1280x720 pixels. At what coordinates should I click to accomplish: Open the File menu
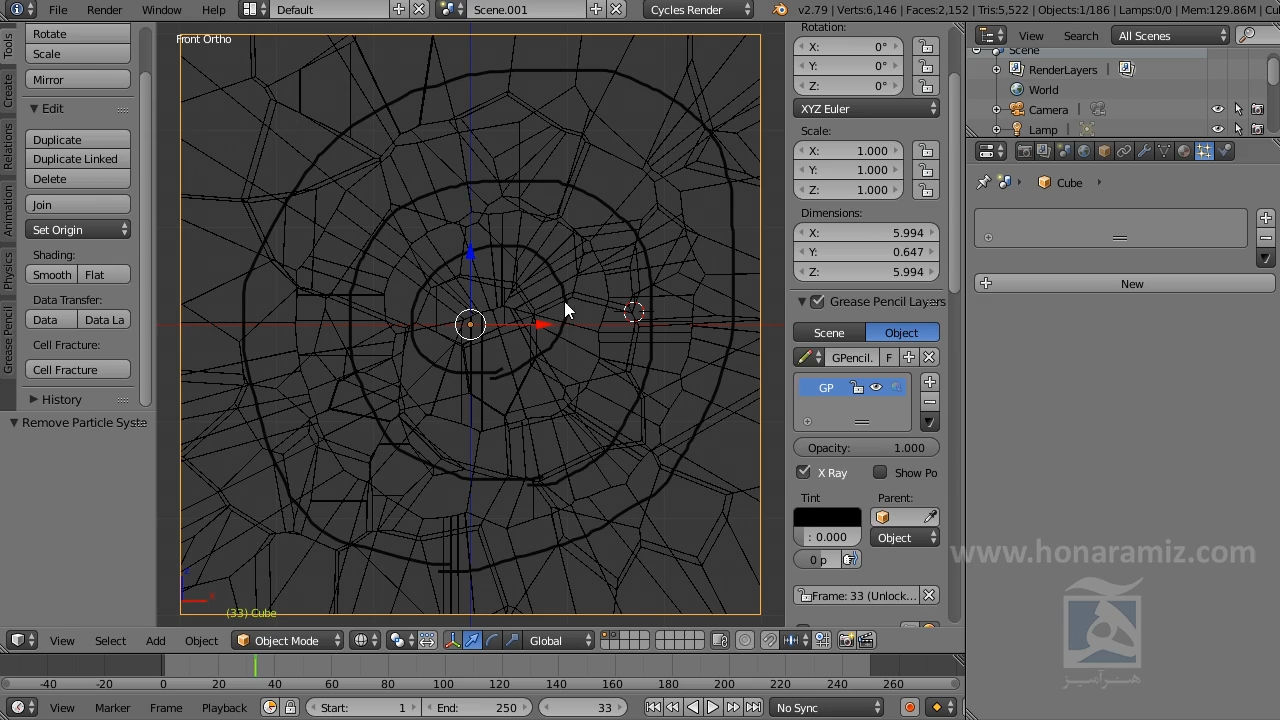(x=58, y=10)
